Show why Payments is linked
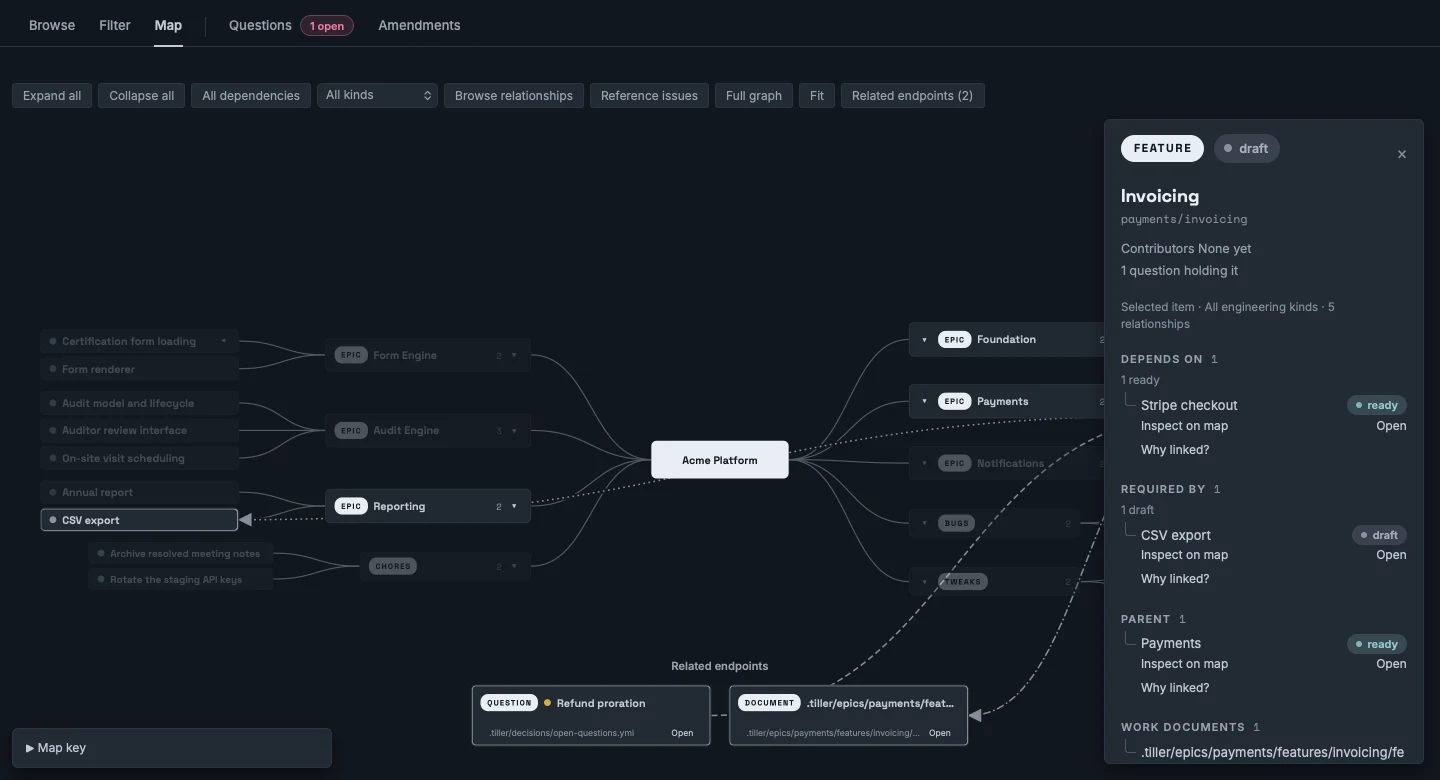The width and height of the screenshot is (1440, 780). (1175, 688)
